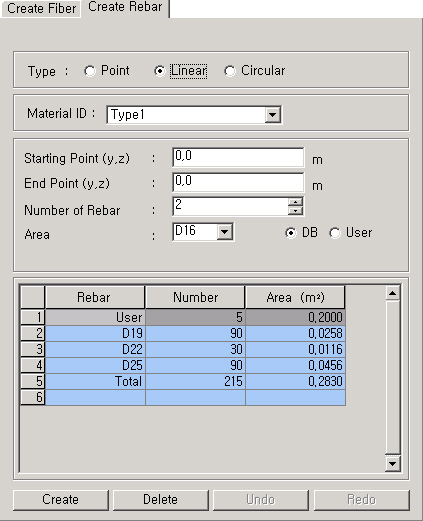Image resolution: width=423 pixels, height=521 pixels.
Task: Expand the D16 area size dropdown
Action: (225, 232)
